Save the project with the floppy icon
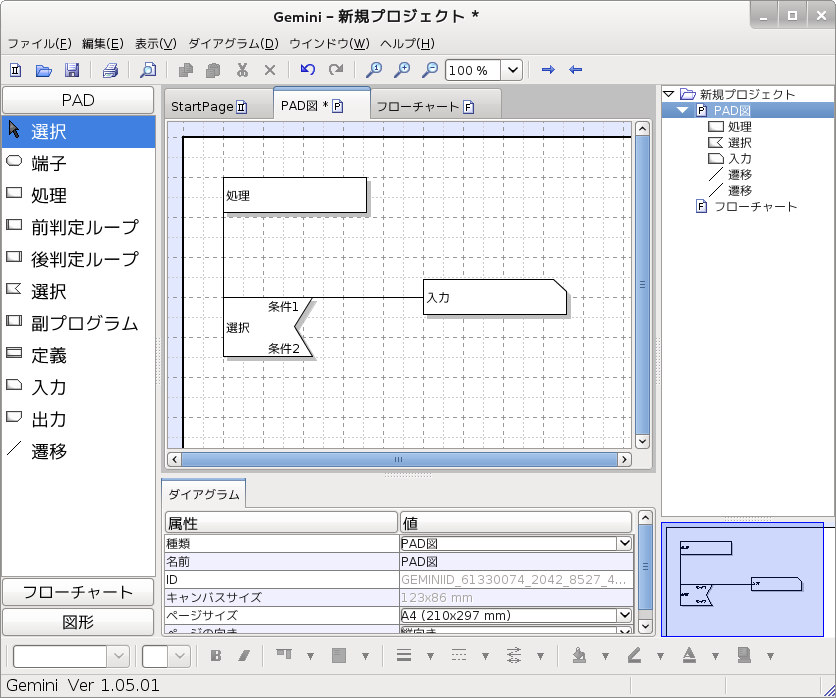The height and width of the screenshot is (698, 836). [71, 70]
